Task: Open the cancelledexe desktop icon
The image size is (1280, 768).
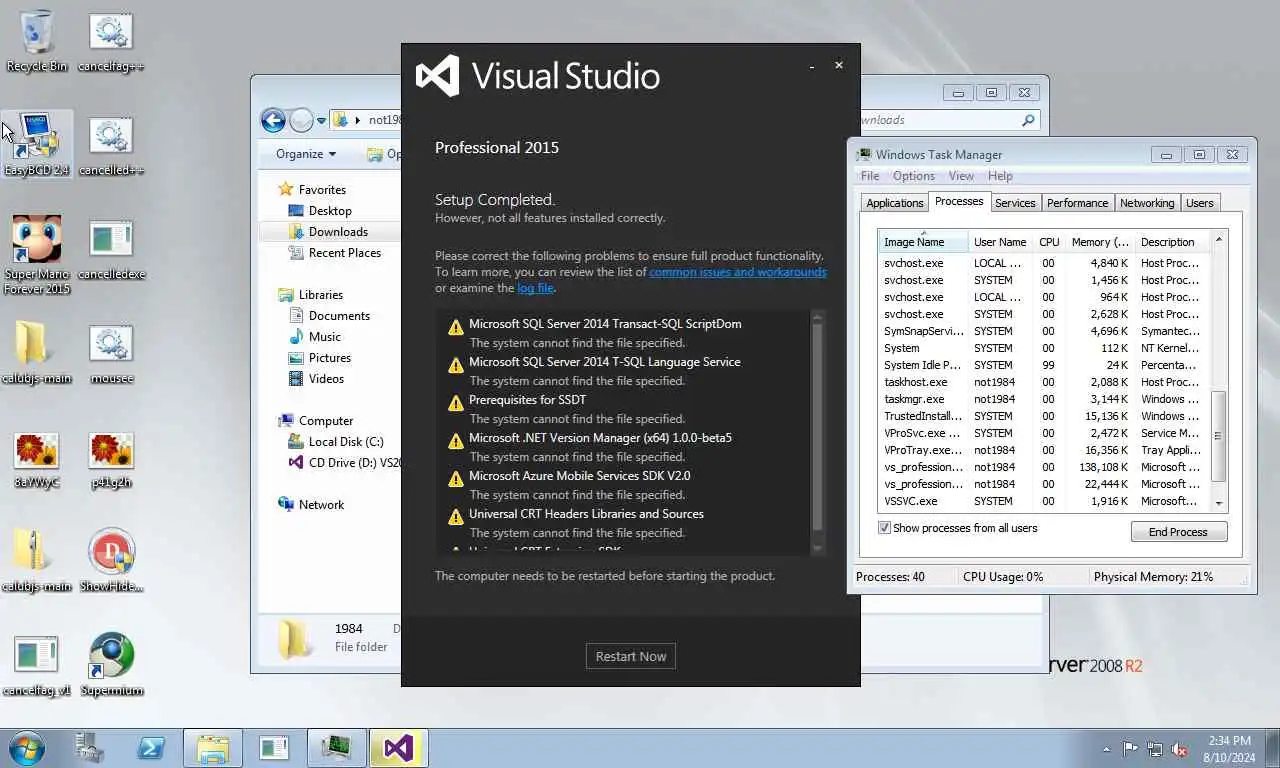Action: [x=111, y=248]
